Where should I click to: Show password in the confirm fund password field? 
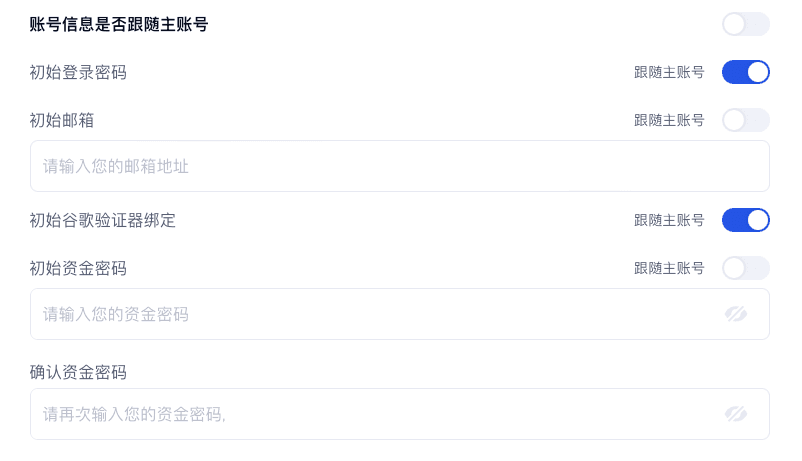(x=736, y=414)
